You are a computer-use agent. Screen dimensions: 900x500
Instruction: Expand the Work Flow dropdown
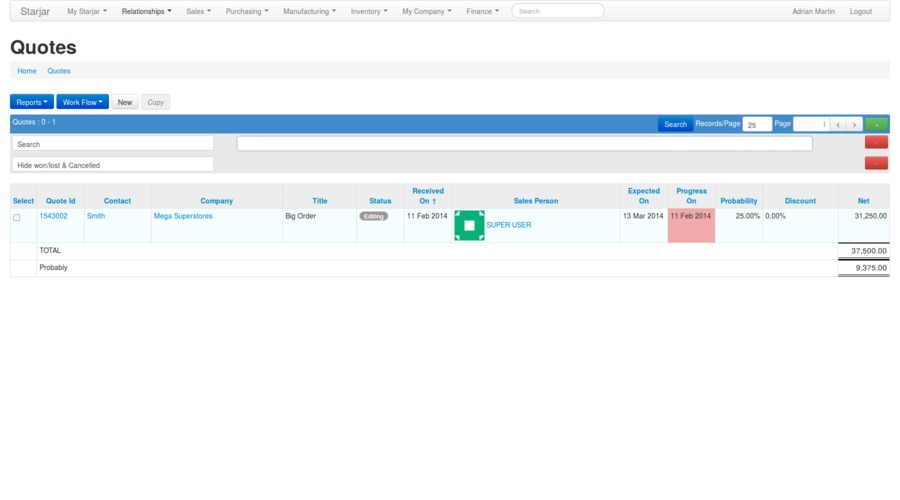coord(82,102)
